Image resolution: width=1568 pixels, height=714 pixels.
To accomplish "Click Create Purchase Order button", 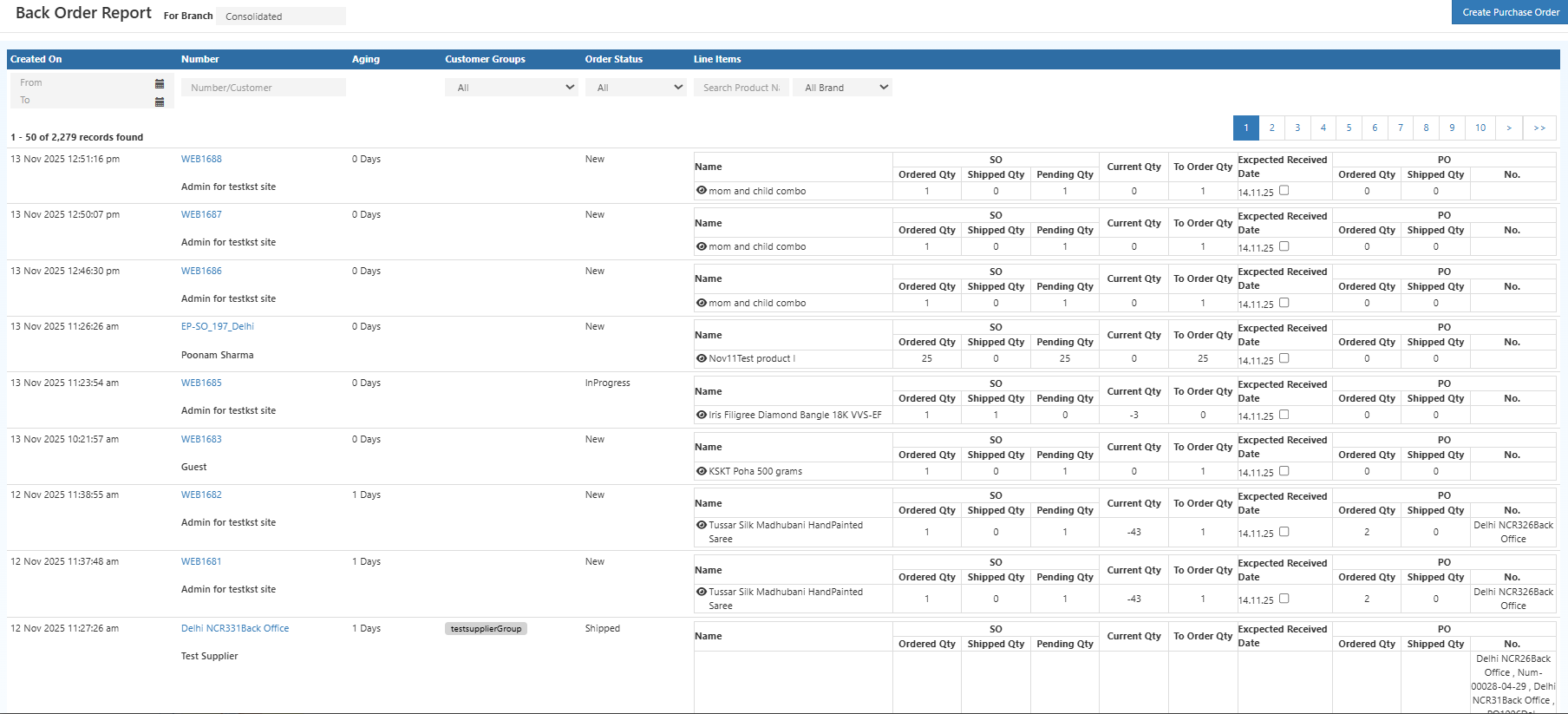I will click(1510, 12).
